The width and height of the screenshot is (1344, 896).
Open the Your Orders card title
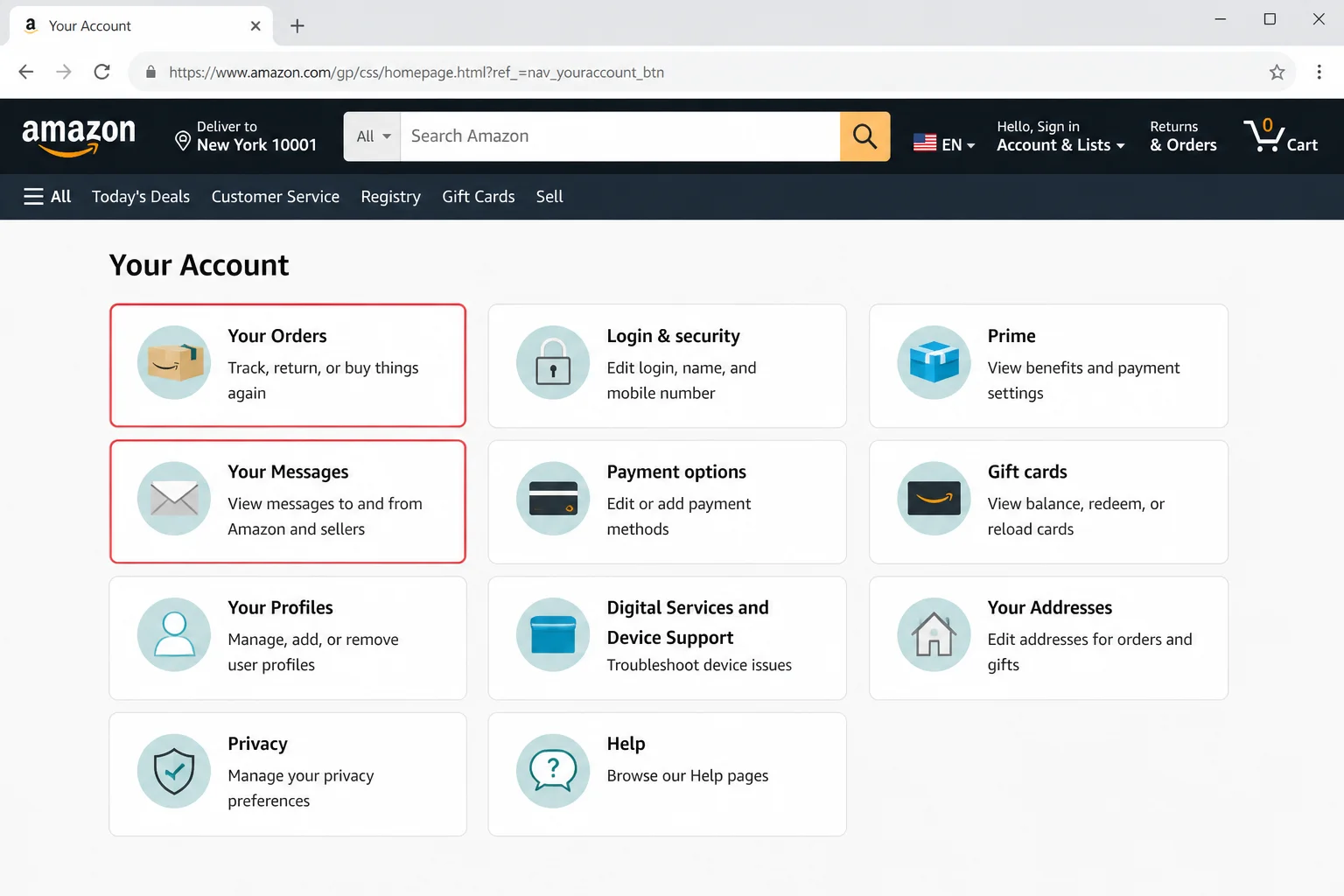[x=277, y=336]
